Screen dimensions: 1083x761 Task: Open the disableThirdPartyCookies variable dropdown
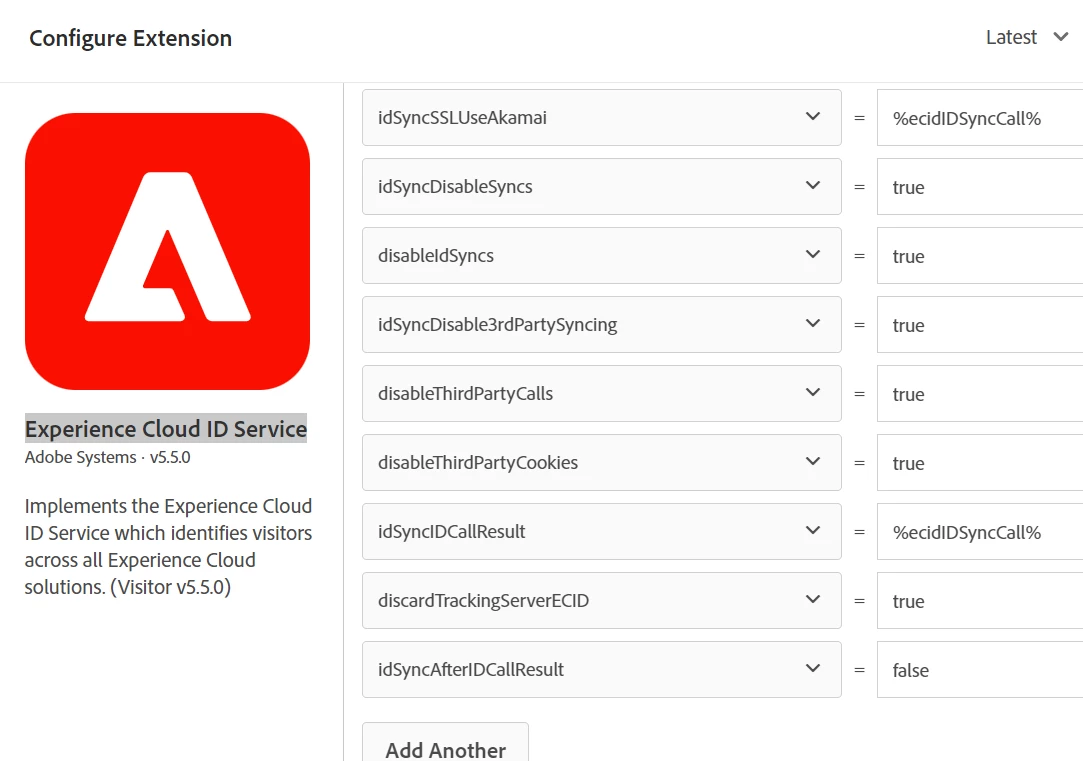(602, 463)
